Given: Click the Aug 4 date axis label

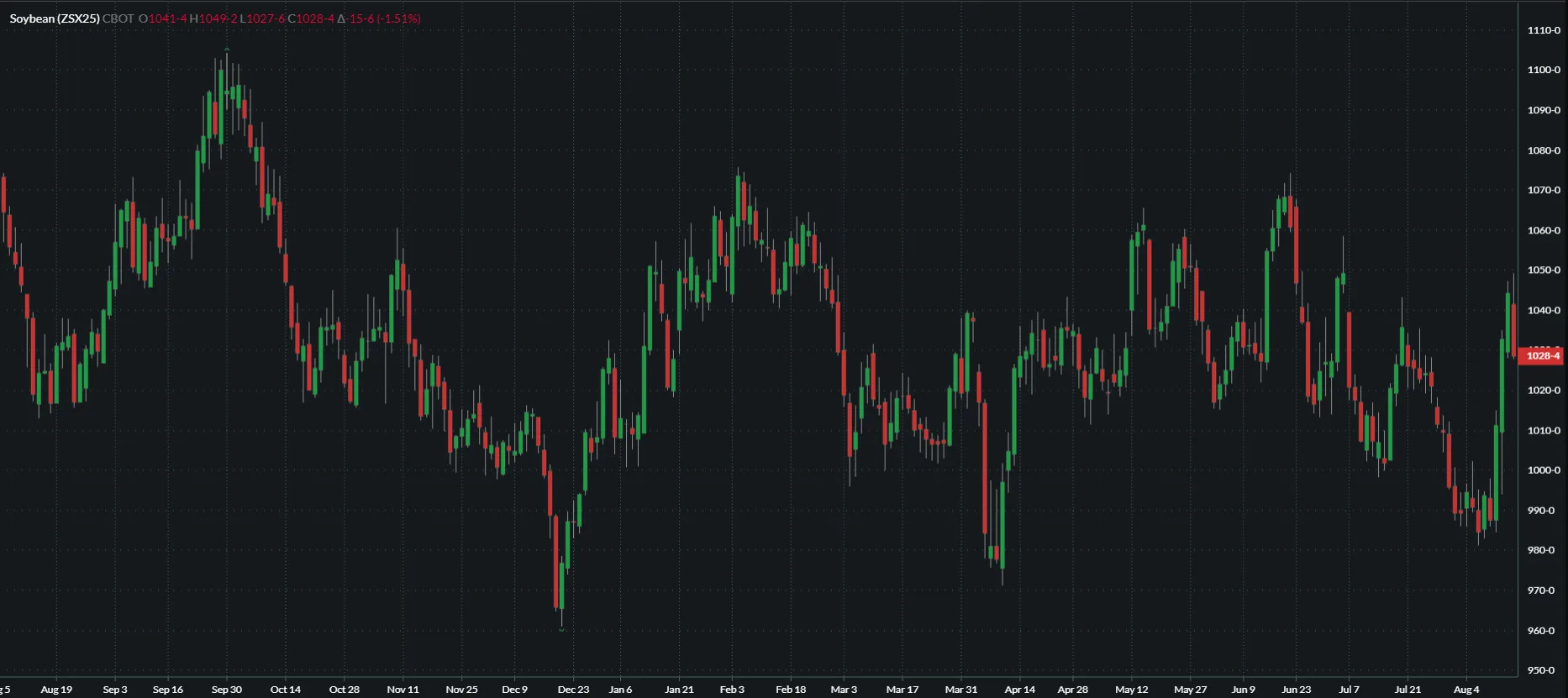Looking at the screenshot, I should [x=1466, y=690].
